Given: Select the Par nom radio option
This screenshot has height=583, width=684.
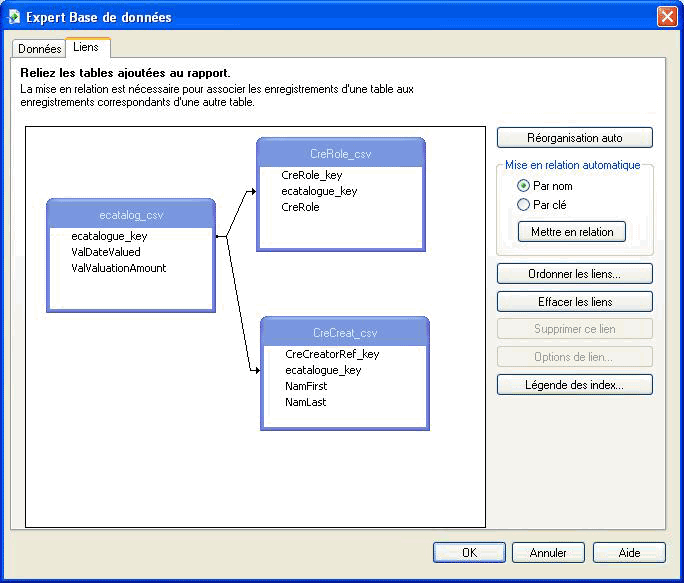Looking at the screenshot, I should pyautogui.click(x=523, y=186).
